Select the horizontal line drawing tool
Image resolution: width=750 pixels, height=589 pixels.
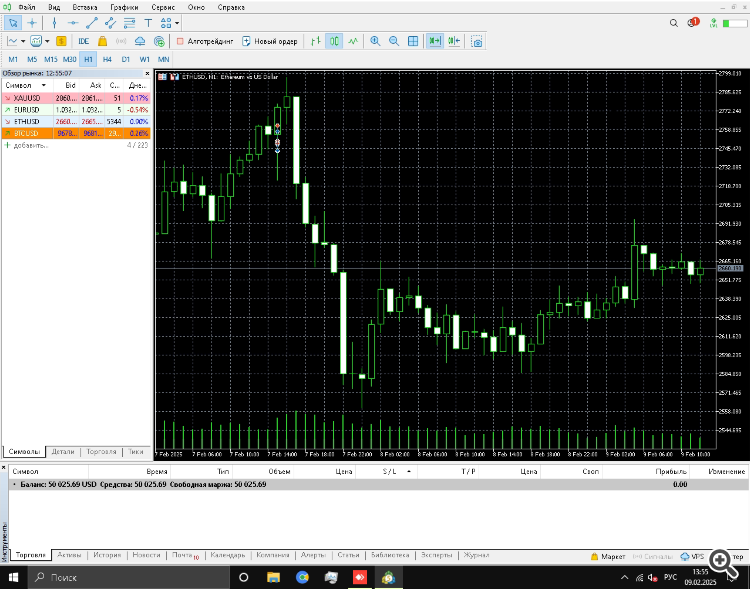click(73, 22)
